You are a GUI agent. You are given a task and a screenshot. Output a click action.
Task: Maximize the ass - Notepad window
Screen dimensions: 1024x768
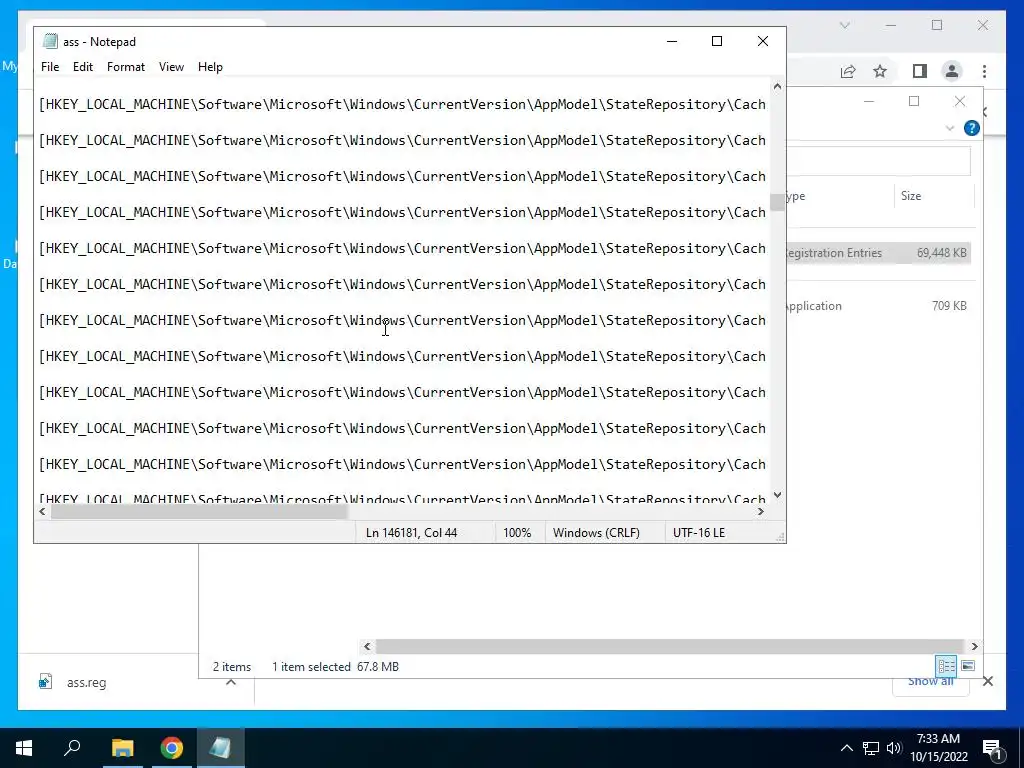pos(717,41)
